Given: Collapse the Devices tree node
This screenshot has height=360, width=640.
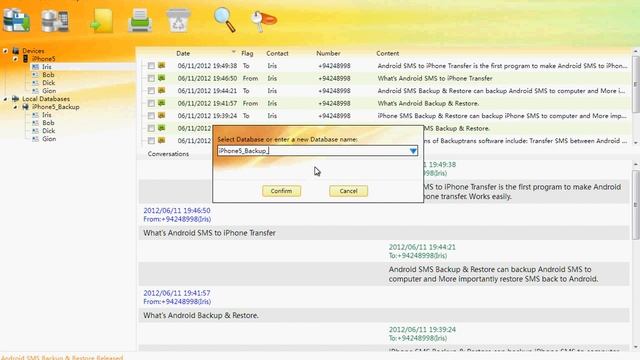Looking at the screenshot, I should 5,51.
